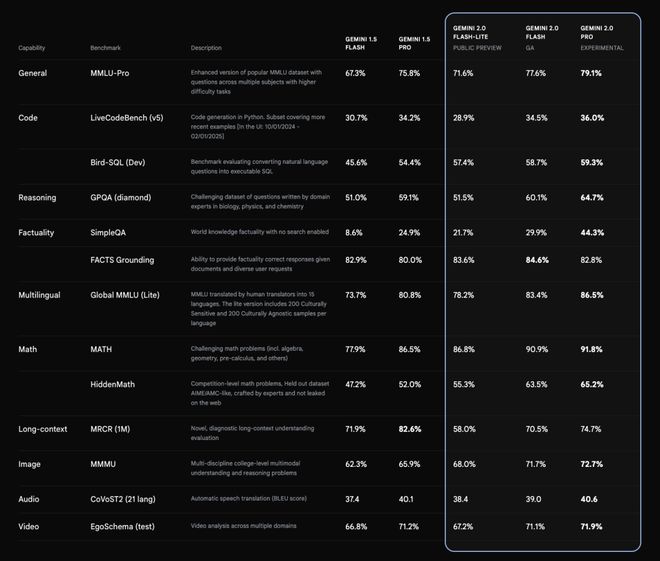Click the Description column header
Viewport: 660px width, 561px height.
click(x=206, y=47)
